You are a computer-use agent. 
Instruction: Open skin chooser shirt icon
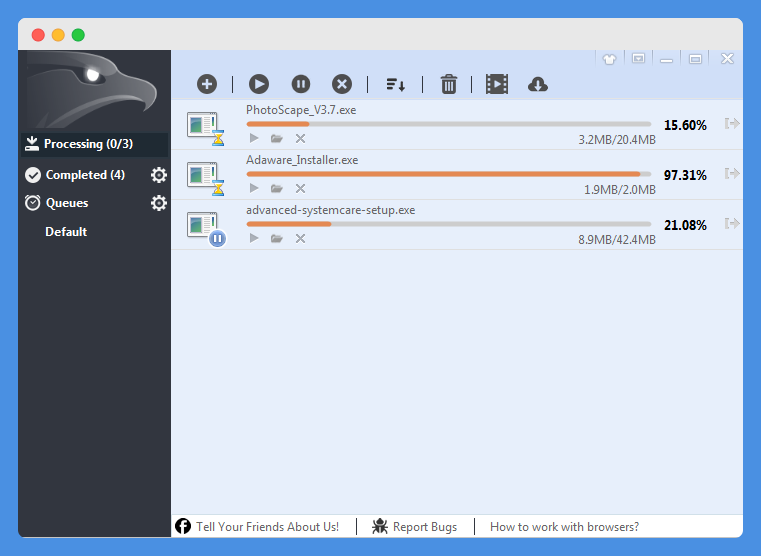[609, 59]
